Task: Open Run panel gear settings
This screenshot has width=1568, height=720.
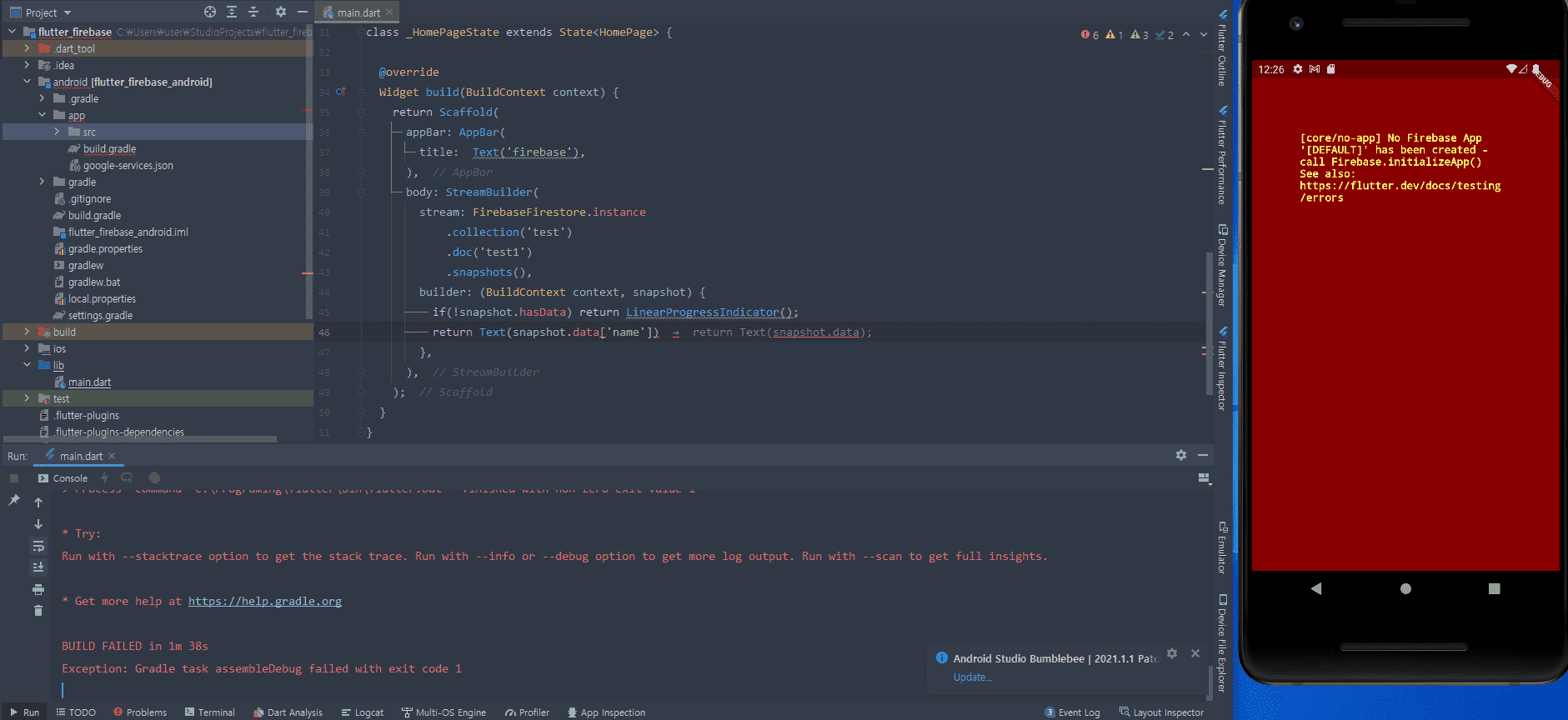Action: [1181, 455]
